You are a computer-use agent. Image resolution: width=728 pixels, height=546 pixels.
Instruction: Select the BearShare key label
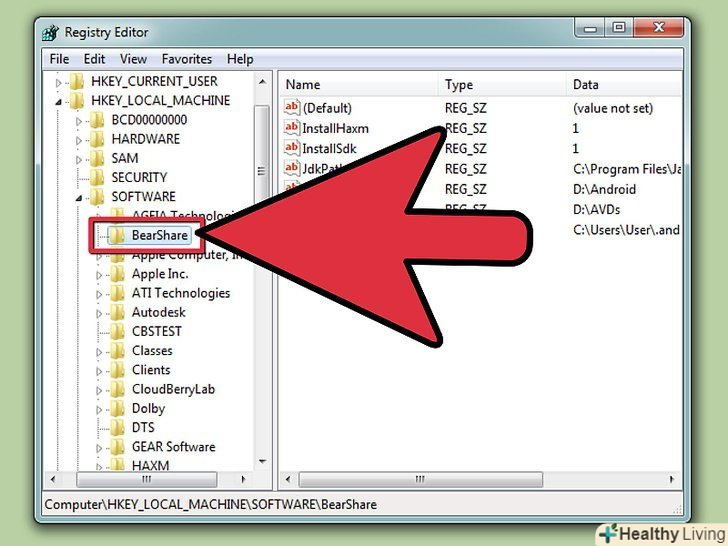160,235
